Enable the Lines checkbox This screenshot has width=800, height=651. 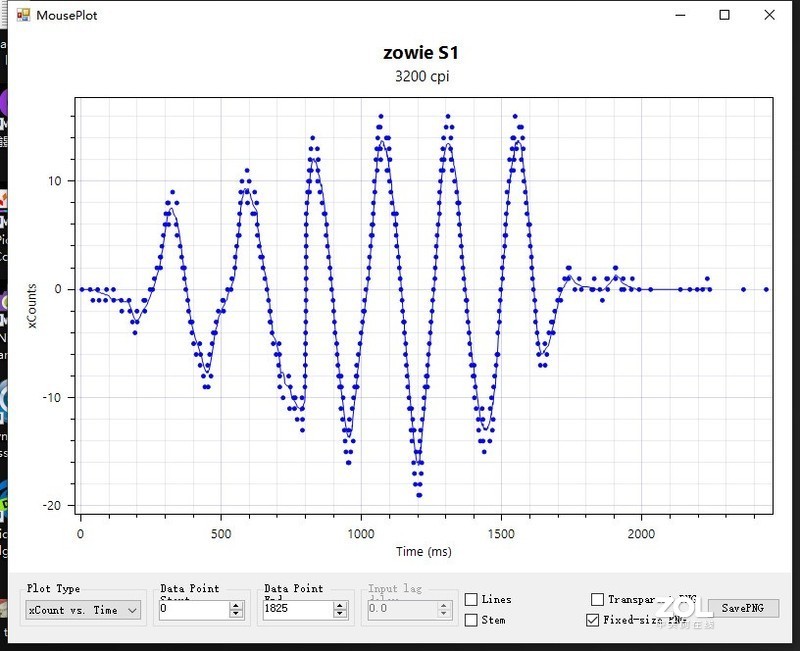click(471, 599)
